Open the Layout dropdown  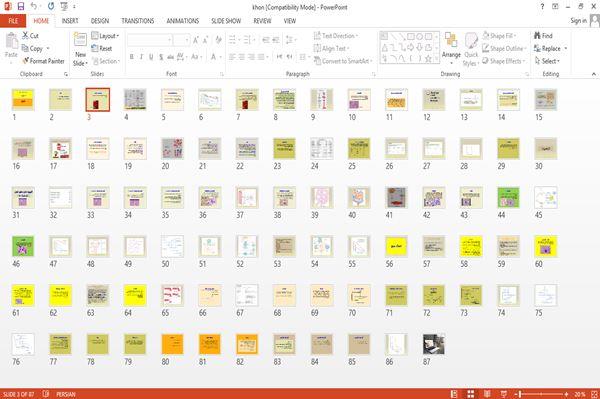point(106,36)
